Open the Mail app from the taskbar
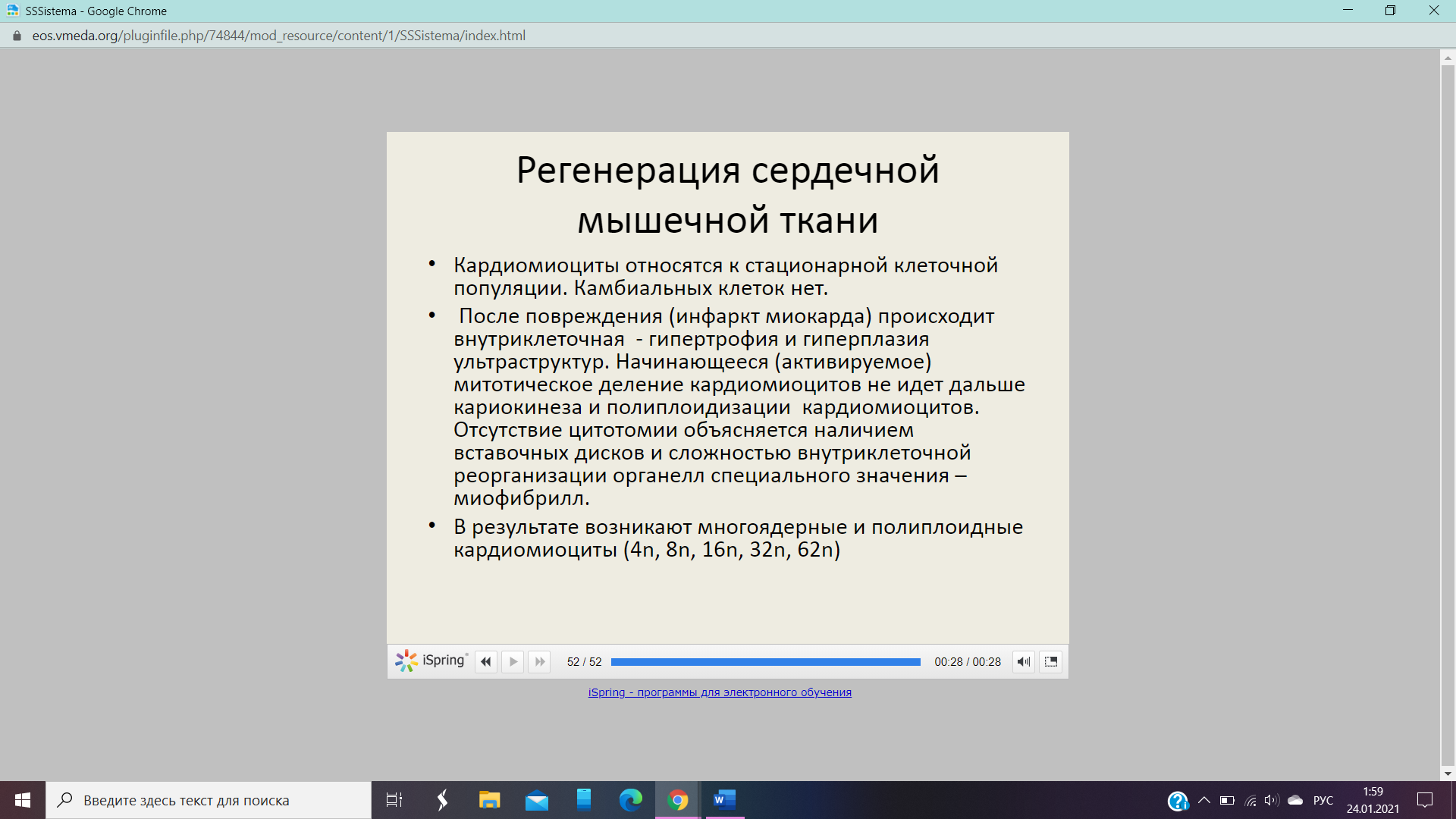The width and height of the screenshot is (1456, 819). pos(537,800)
